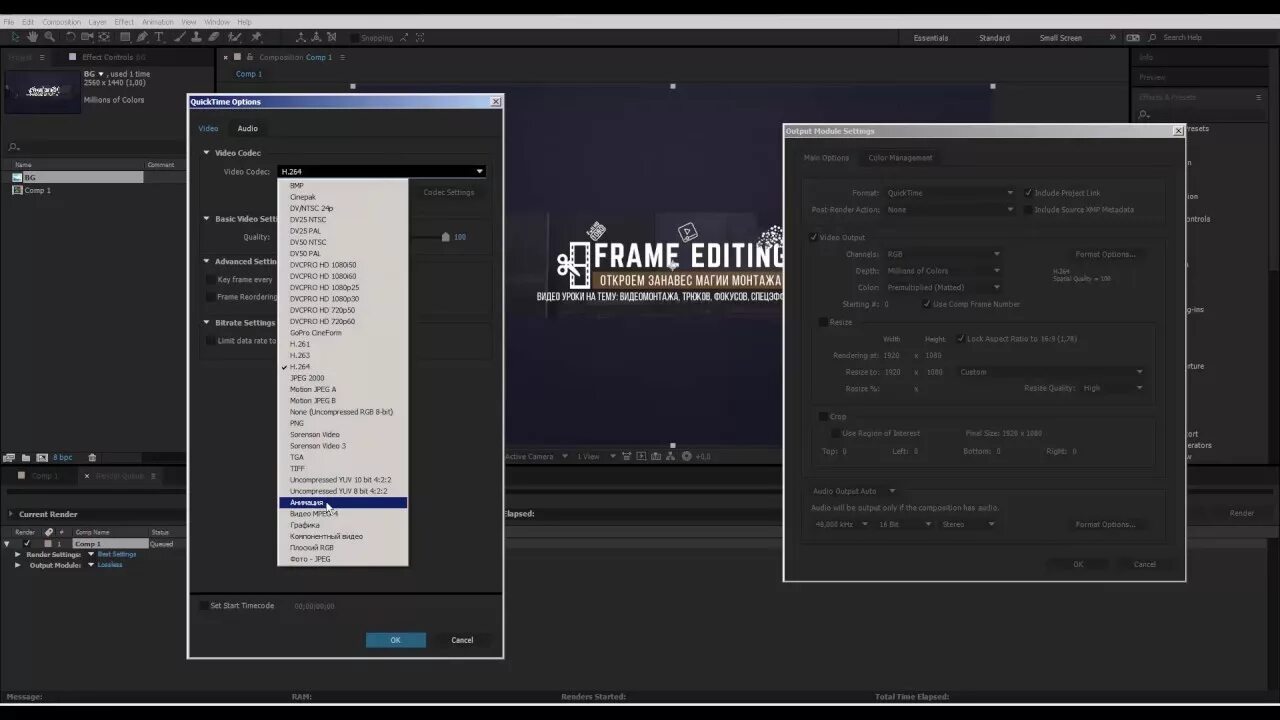Click Best Settings link in Render Queue
This screenshot has height=720, width=1280.
[117, 554]
